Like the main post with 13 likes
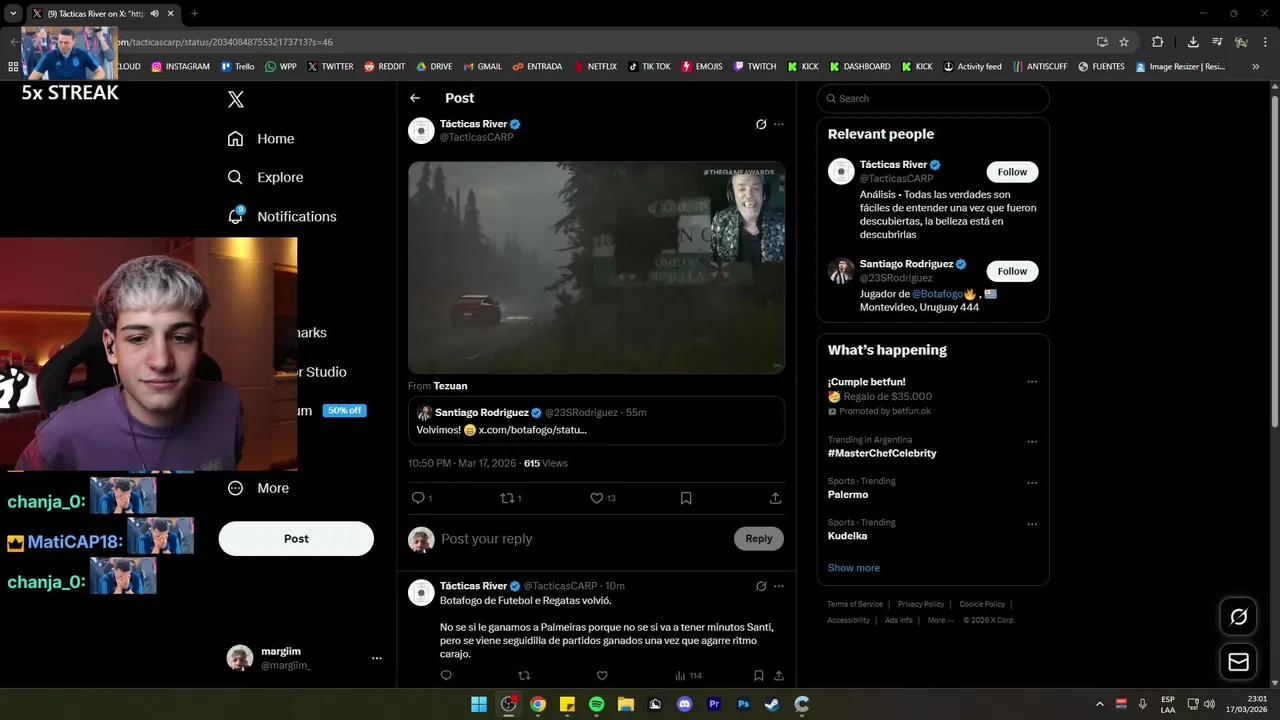 coord(602,498)
